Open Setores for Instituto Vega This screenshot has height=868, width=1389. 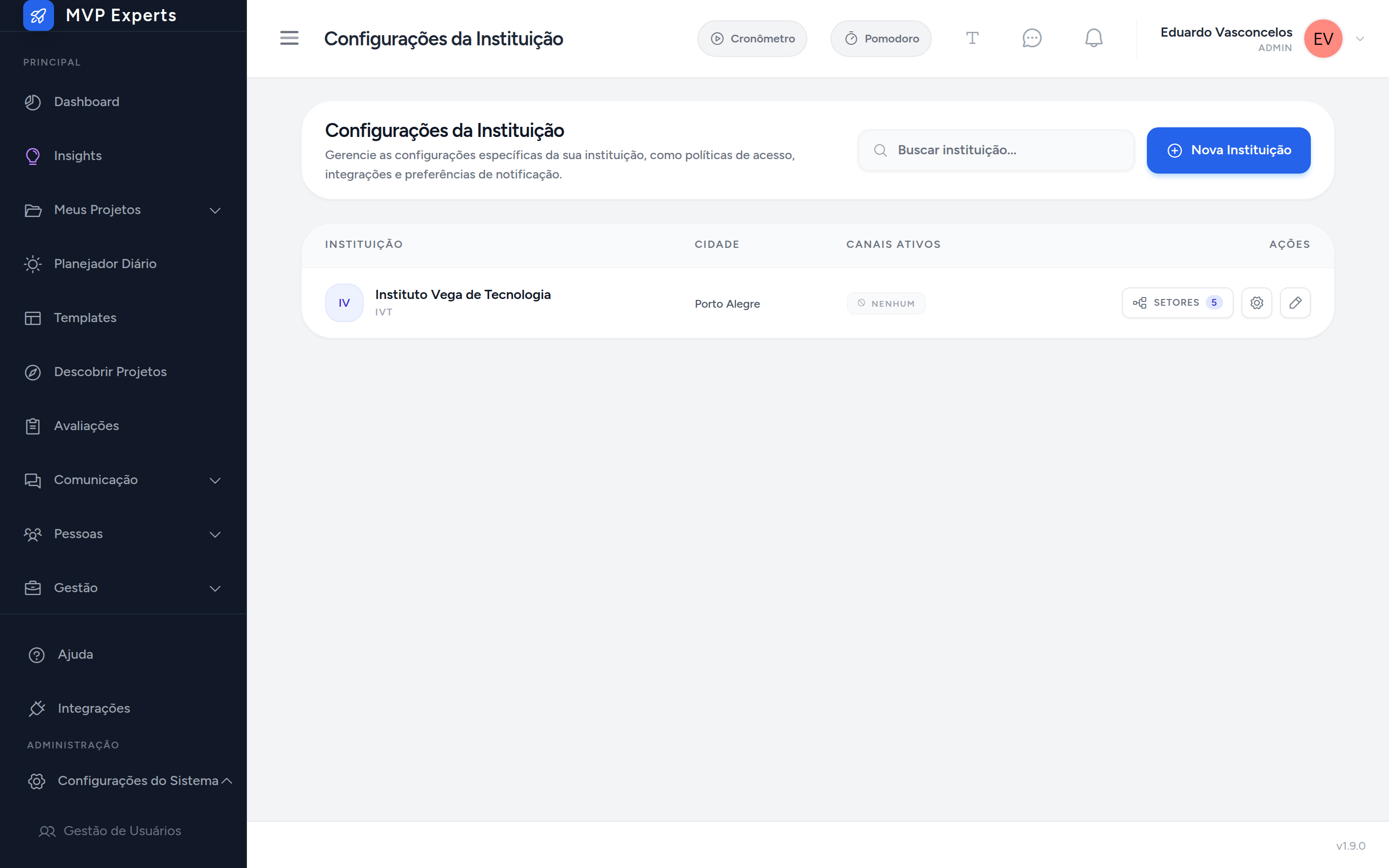1177,302
